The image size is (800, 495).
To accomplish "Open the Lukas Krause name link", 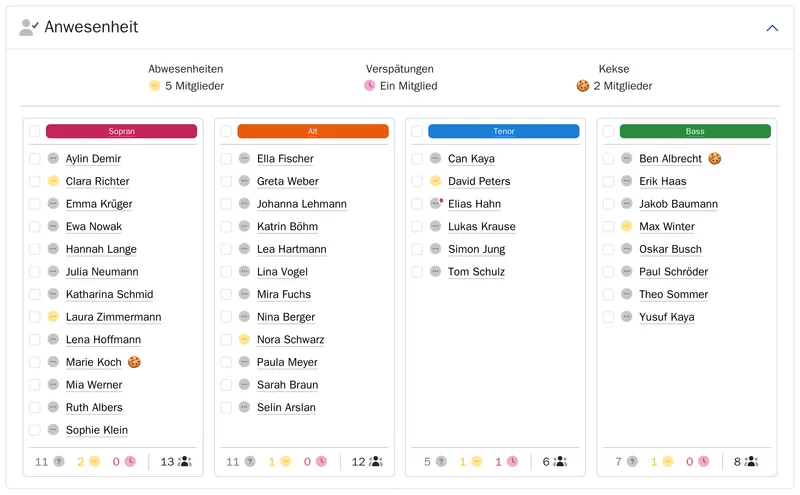I will pyautogui.click(x=482, y=226).
